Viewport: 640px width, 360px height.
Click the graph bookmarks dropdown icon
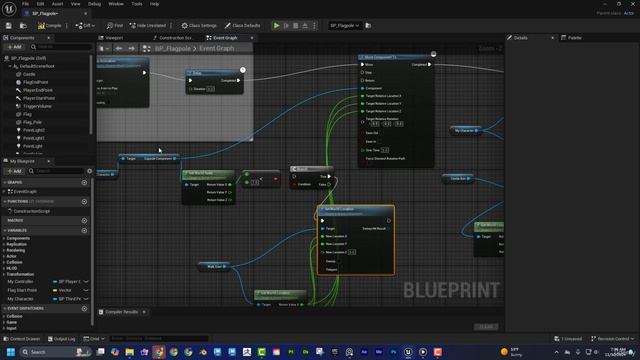tap(104, 49)
